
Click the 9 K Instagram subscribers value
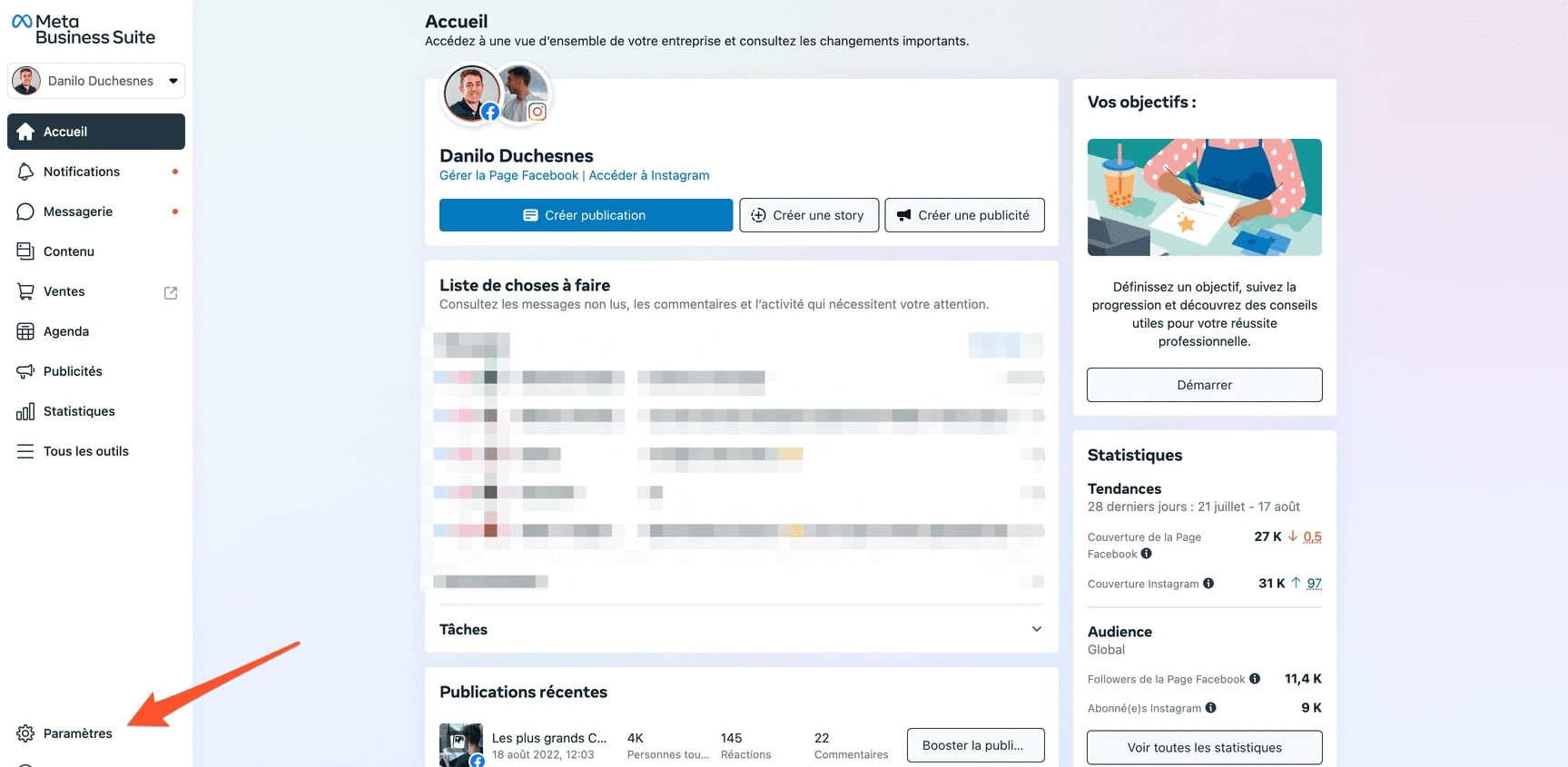[1311, 708]
